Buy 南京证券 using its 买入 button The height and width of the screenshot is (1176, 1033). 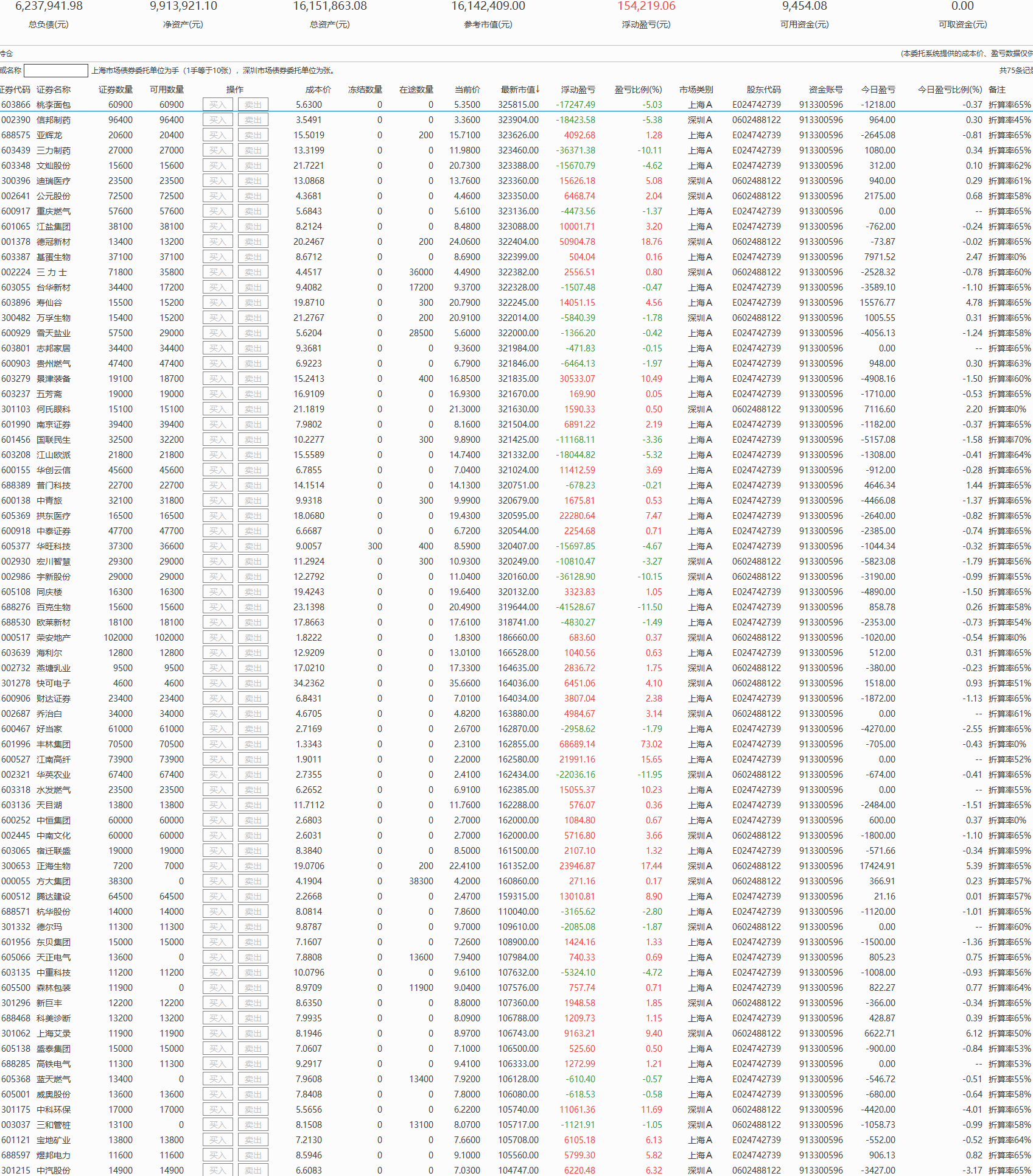click(217, 424)
